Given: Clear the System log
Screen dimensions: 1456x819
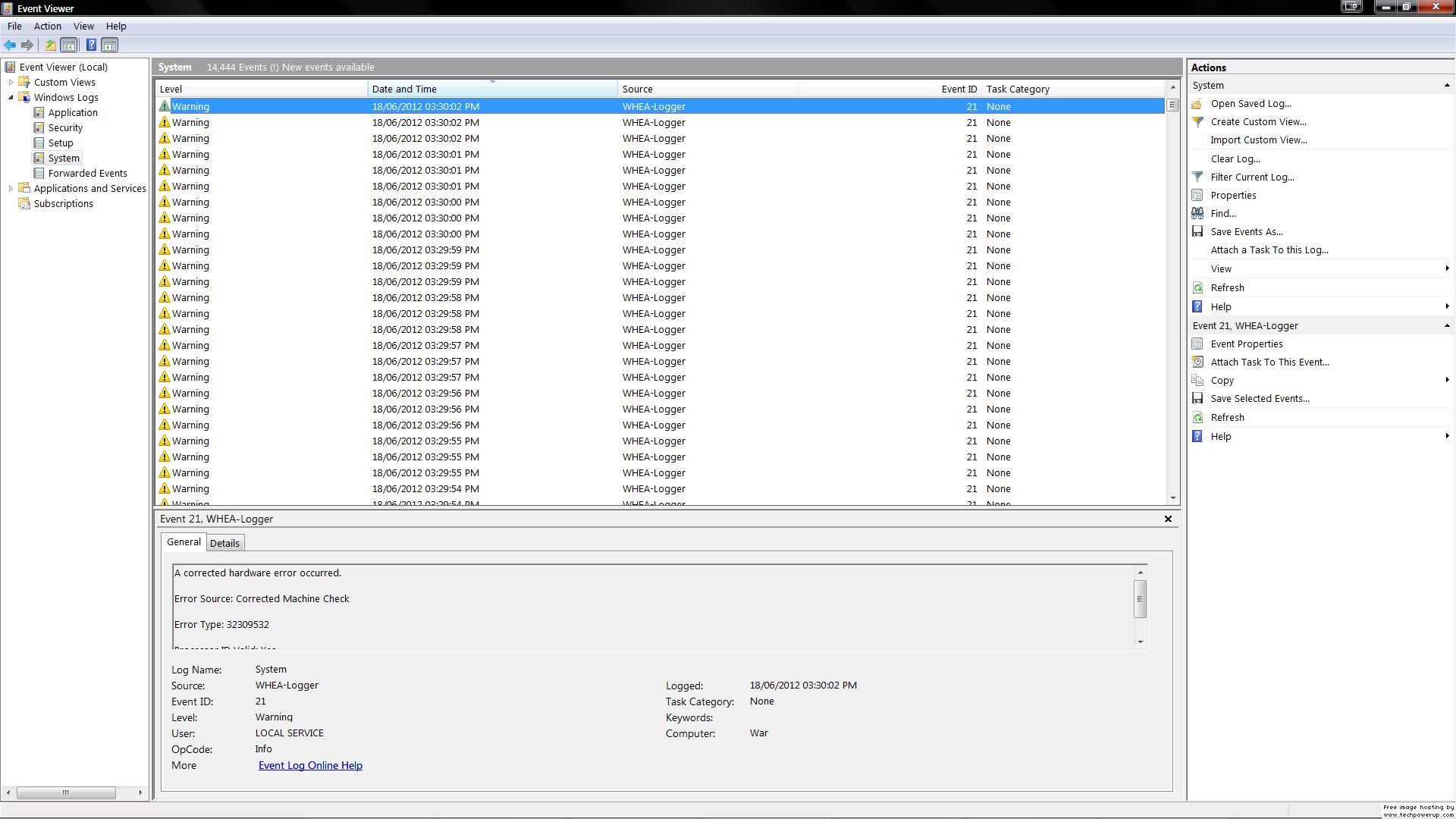Looking at the screenshot, I should (1235, 158).
